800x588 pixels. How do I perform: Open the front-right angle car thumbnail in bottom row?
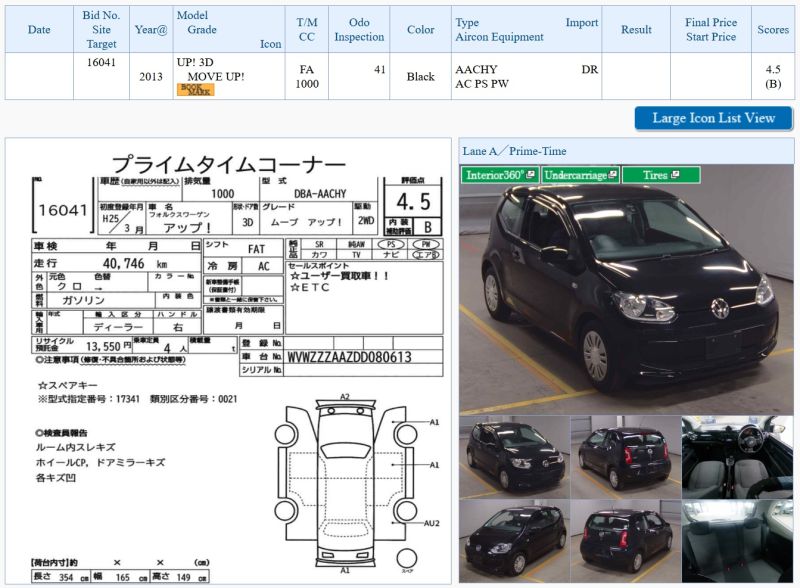click(514, 541)
